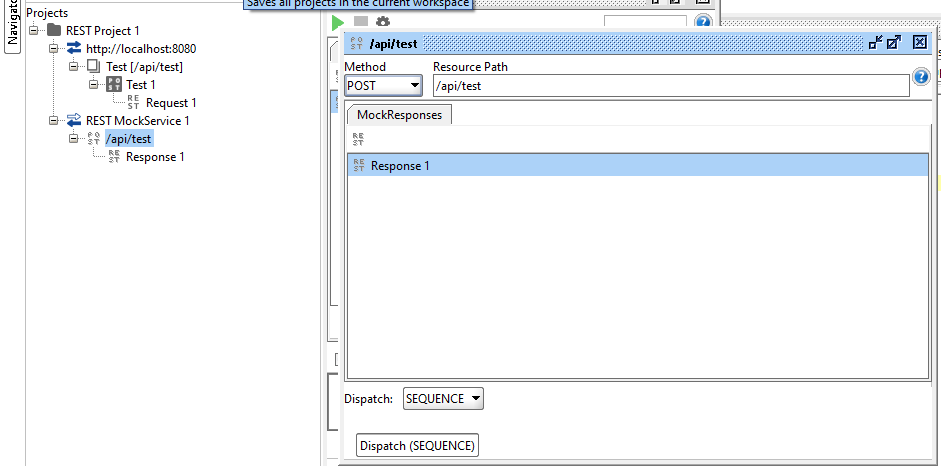The image size is (941, 466).
Task: Start the mock service with green play button
Action: point(339,21)
